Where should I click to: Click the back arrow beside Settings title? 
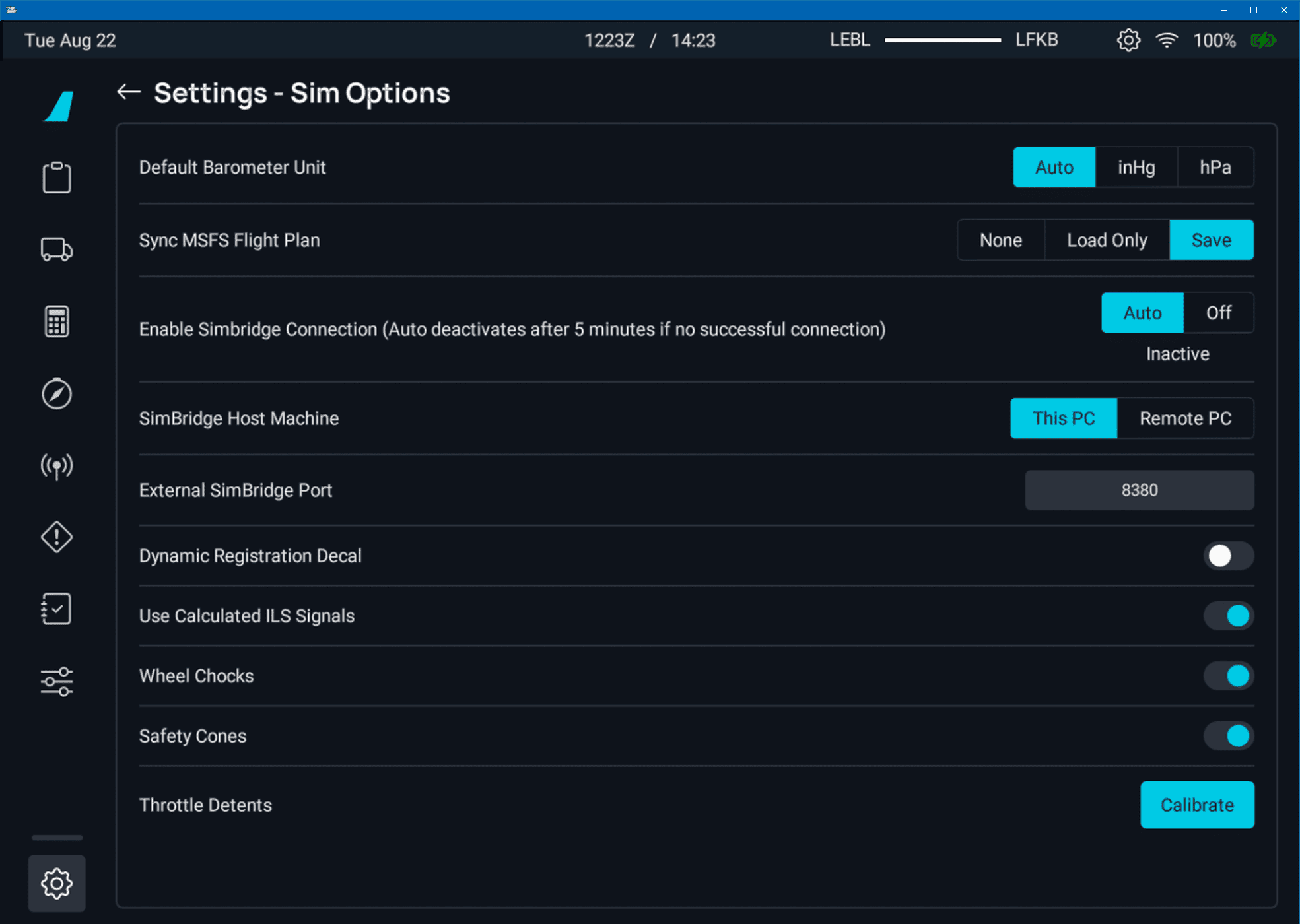[129, 92]
